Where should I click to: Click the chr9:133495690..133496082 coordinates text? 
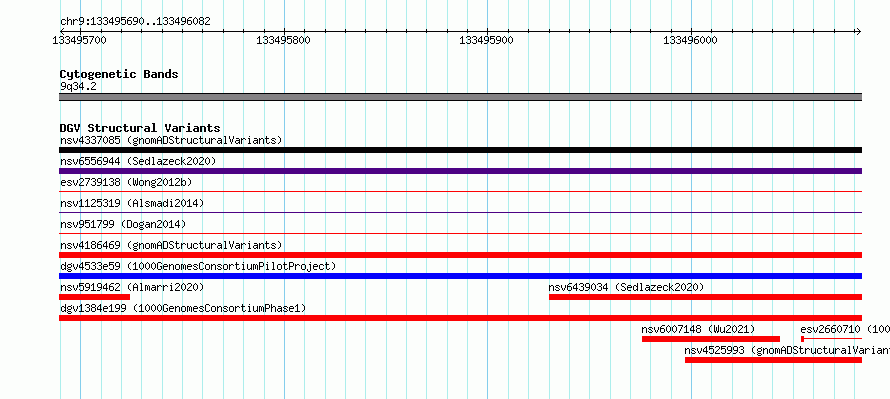click(x=135, y=22)
